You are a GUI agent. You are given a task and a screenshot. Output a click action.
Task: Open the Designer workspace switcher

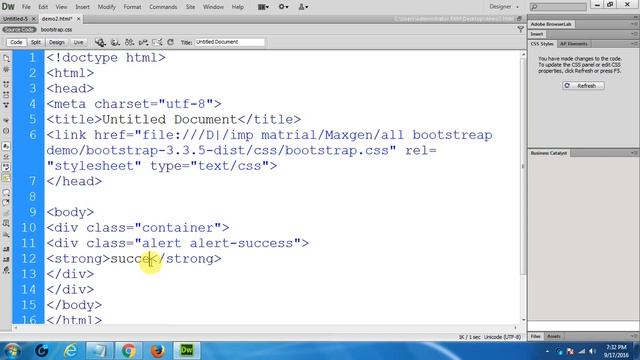[x=504, y=7]
